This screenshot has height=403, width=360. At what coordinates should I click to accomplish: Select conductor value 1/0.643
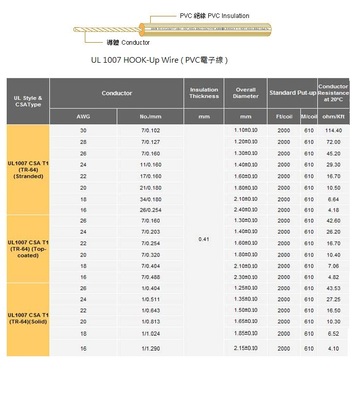(x=151, y=310)
